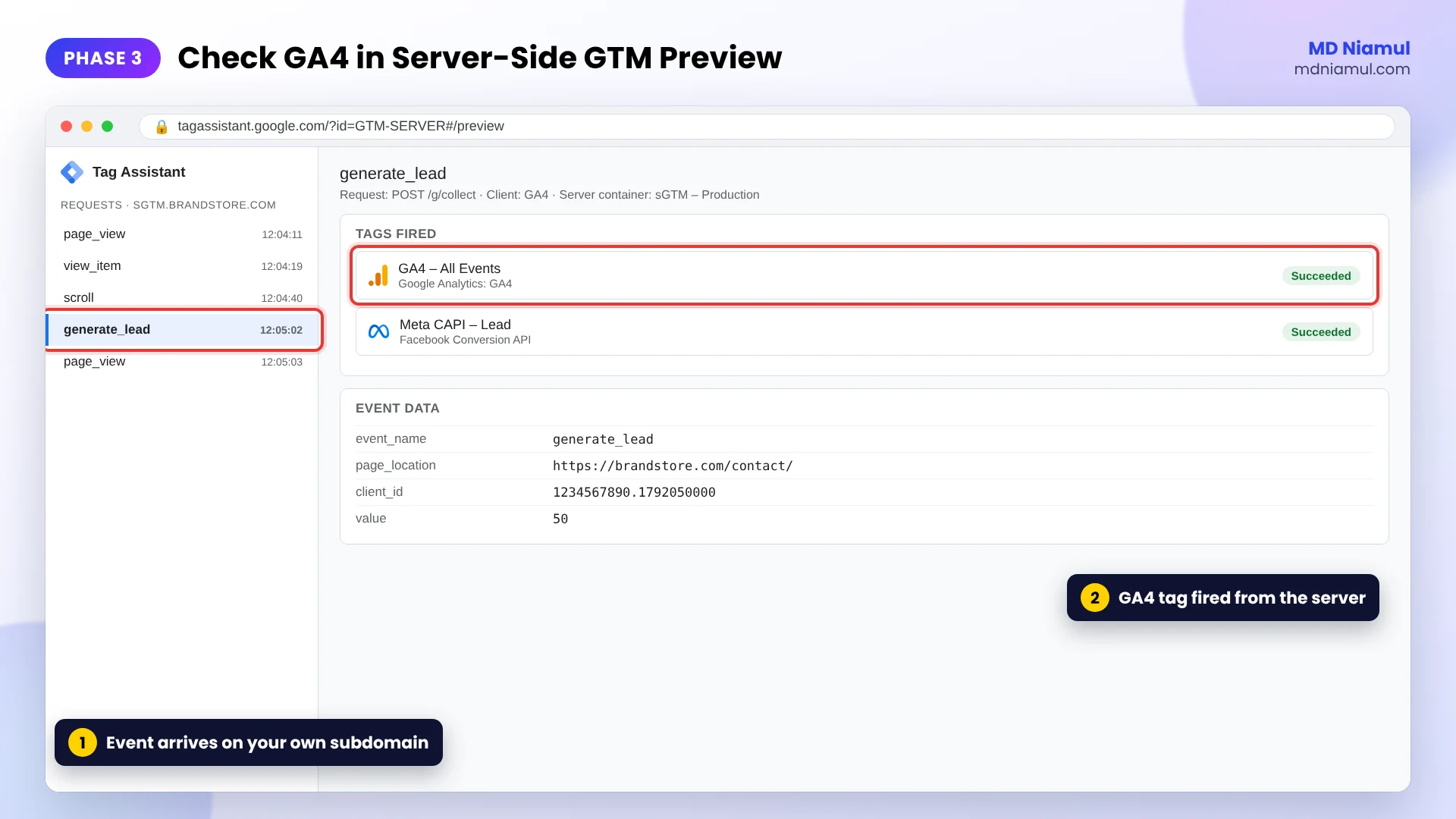Click the 12:04:40 timestamp
1456x819 pixels.
[281, 298]
